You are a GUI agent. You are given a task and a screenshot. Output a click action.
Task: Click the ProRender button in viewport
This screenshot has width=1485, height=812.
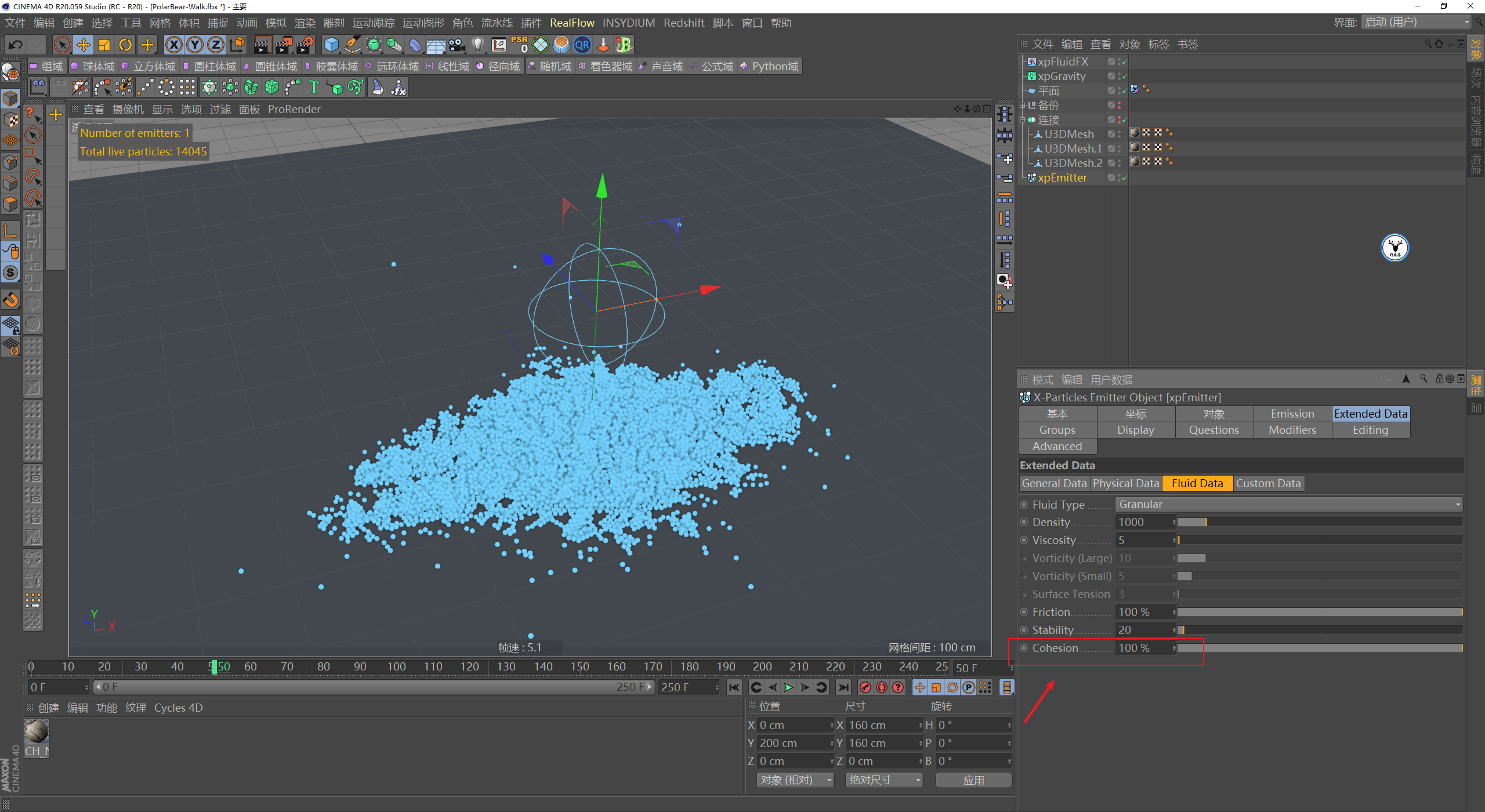[296, 110]
